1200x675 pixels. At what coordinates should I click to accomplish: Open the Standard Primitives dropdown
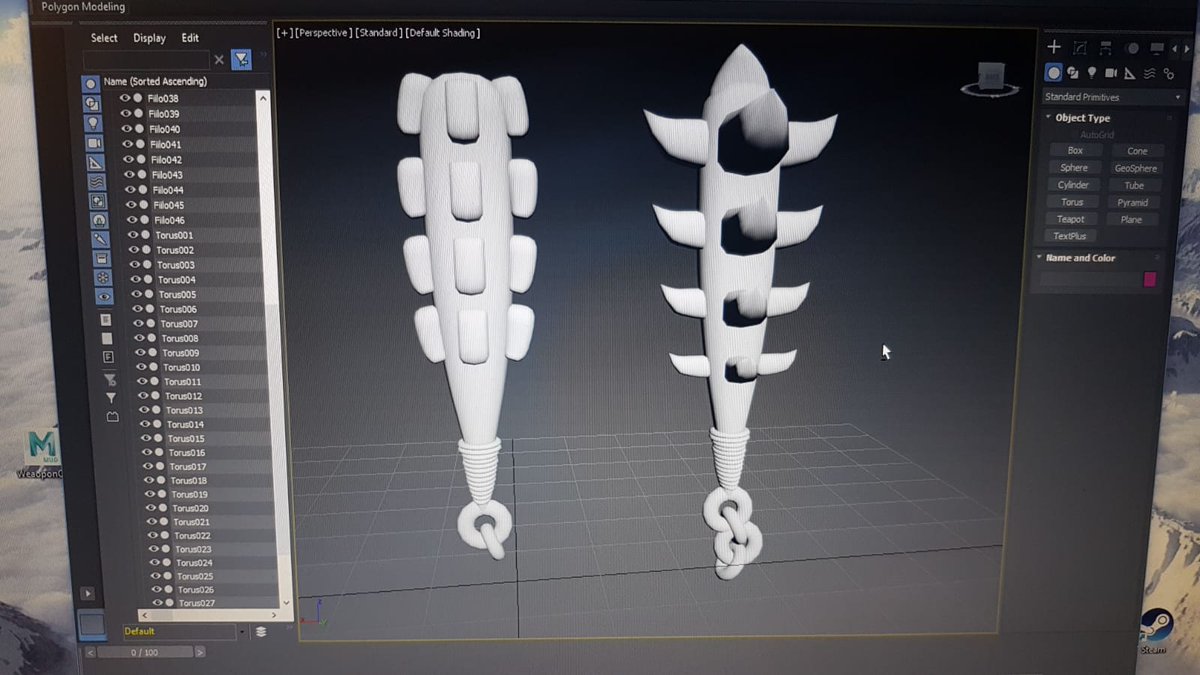(1112, 97)
